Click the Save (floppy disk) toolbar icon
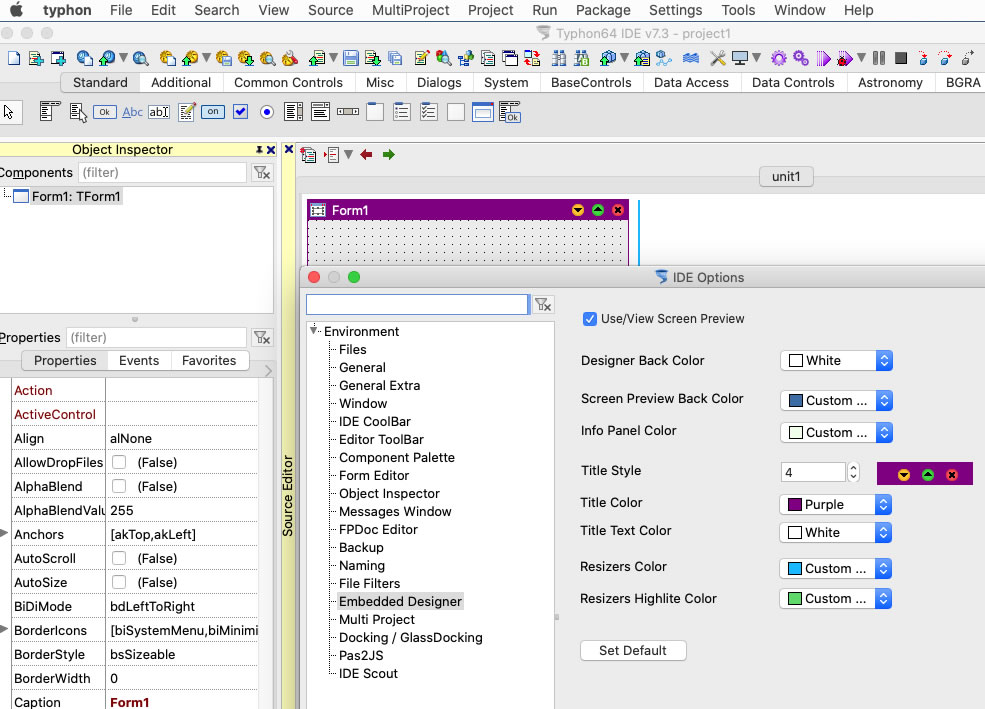Screen dimensions: 985x709 [351, 58]
